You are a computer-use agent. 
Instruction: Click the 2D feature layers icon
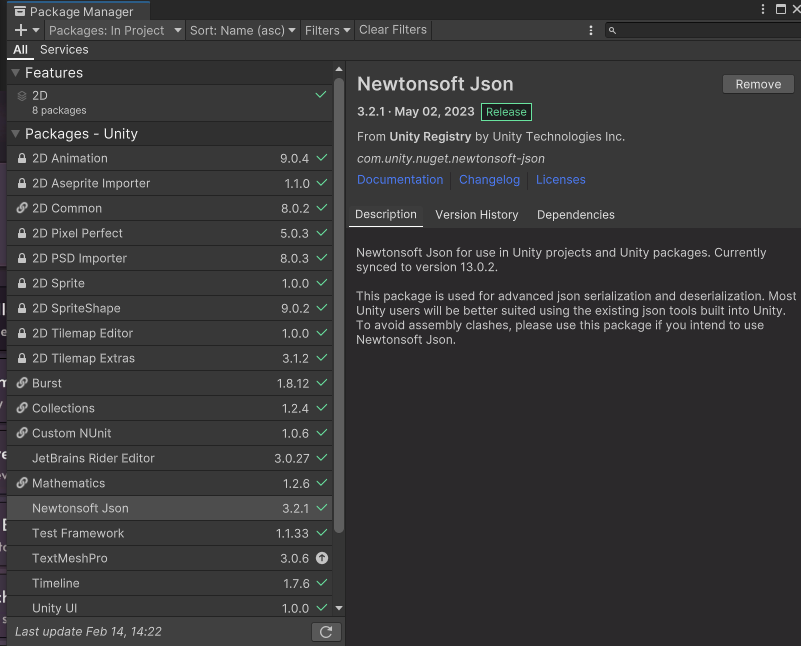pyautogui.click(x=21, y=95)
